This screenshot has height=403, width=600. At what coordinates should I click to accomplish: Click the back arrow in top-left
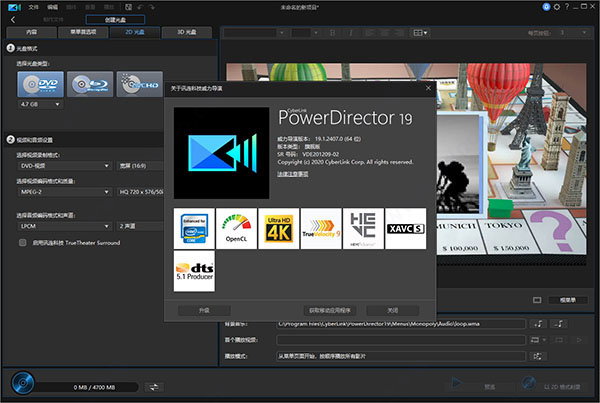(x=13, y=20)
